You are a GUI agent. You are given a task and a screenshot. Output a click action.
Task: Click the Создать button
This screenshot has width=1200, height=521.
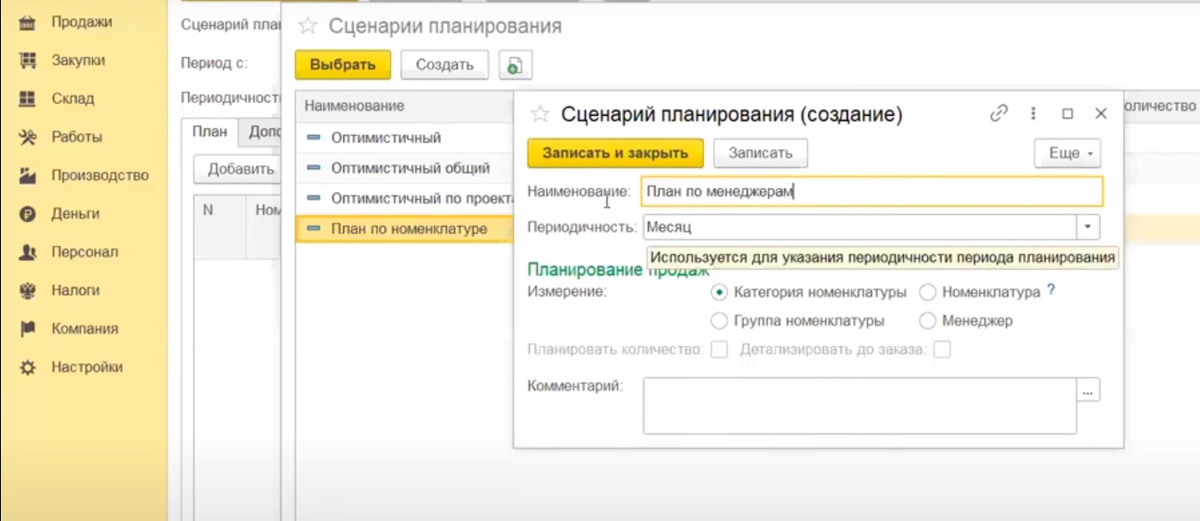point(445,65)
